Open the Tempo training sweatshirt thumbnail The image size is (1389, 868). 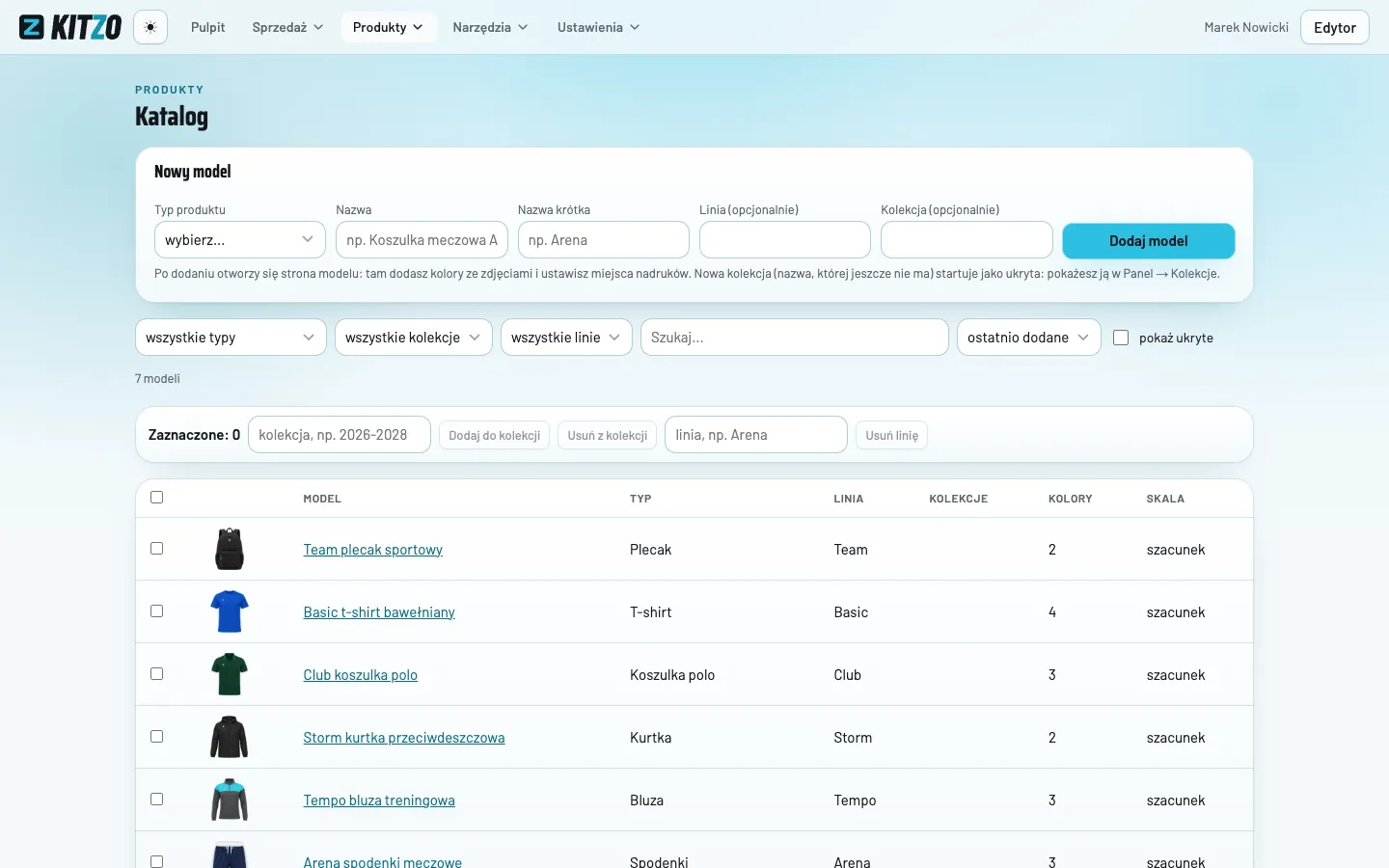[x=230, y=800]
